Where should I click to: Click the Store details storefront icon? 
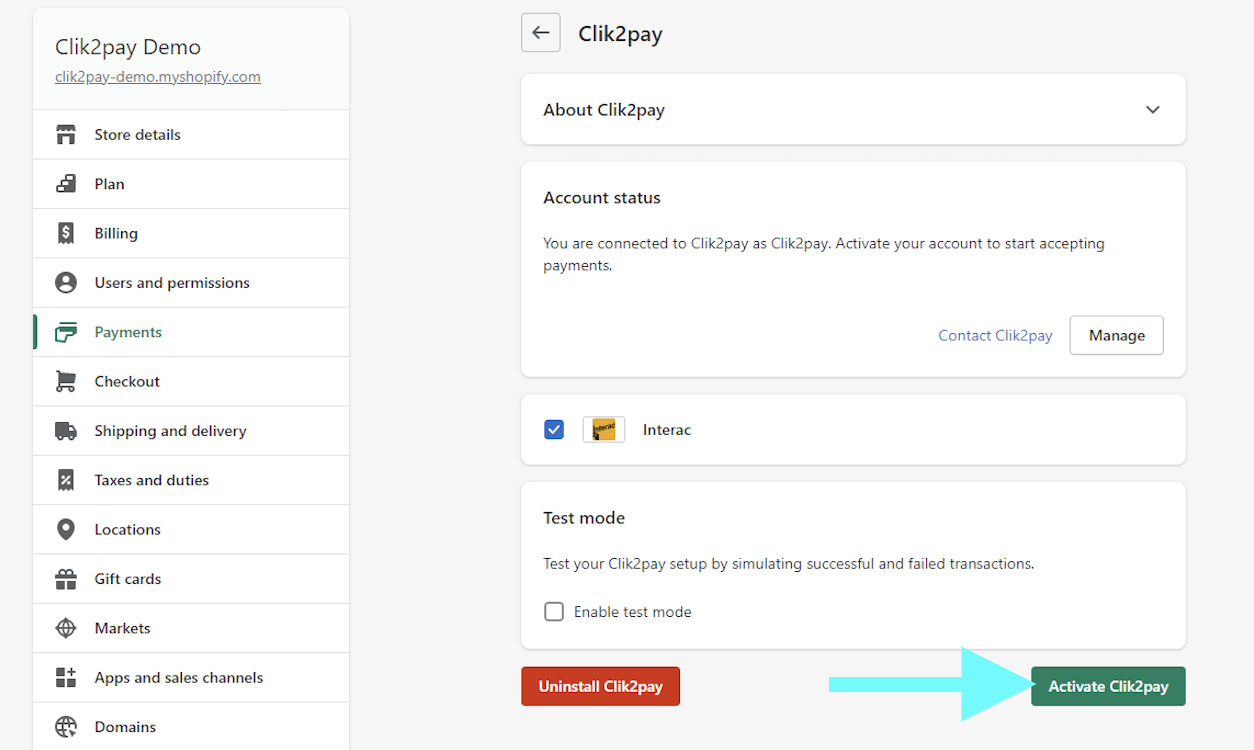point(66,134)
